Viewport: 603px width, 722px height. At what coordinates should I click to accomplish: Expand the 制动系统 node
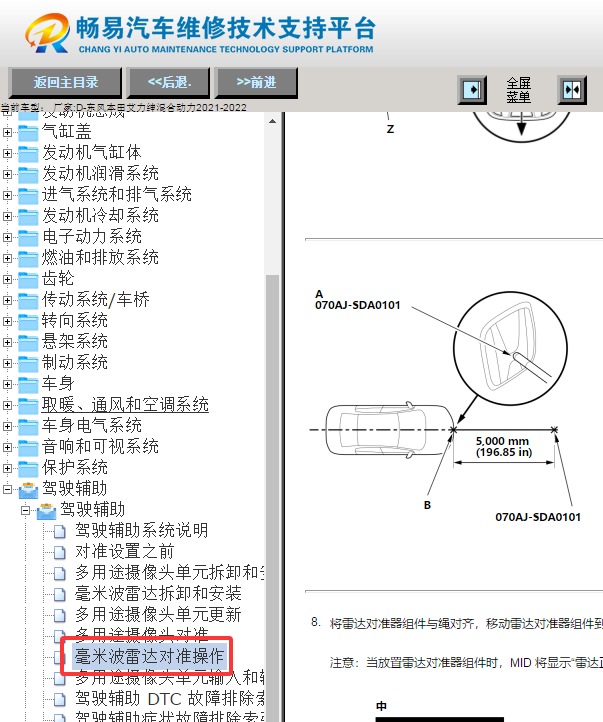[7, 363]
